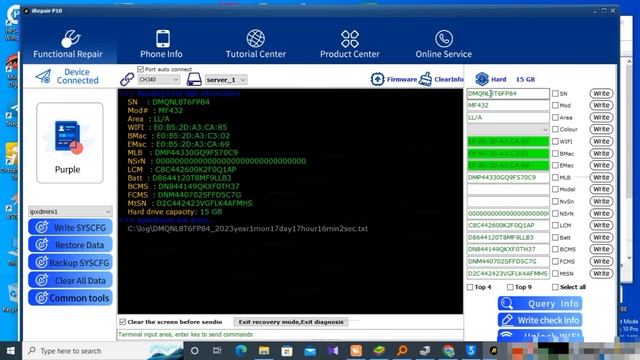Viewport: 640px width, 360px height.
Task: Open the CH340 port dropdown
Action: point(158,80)
